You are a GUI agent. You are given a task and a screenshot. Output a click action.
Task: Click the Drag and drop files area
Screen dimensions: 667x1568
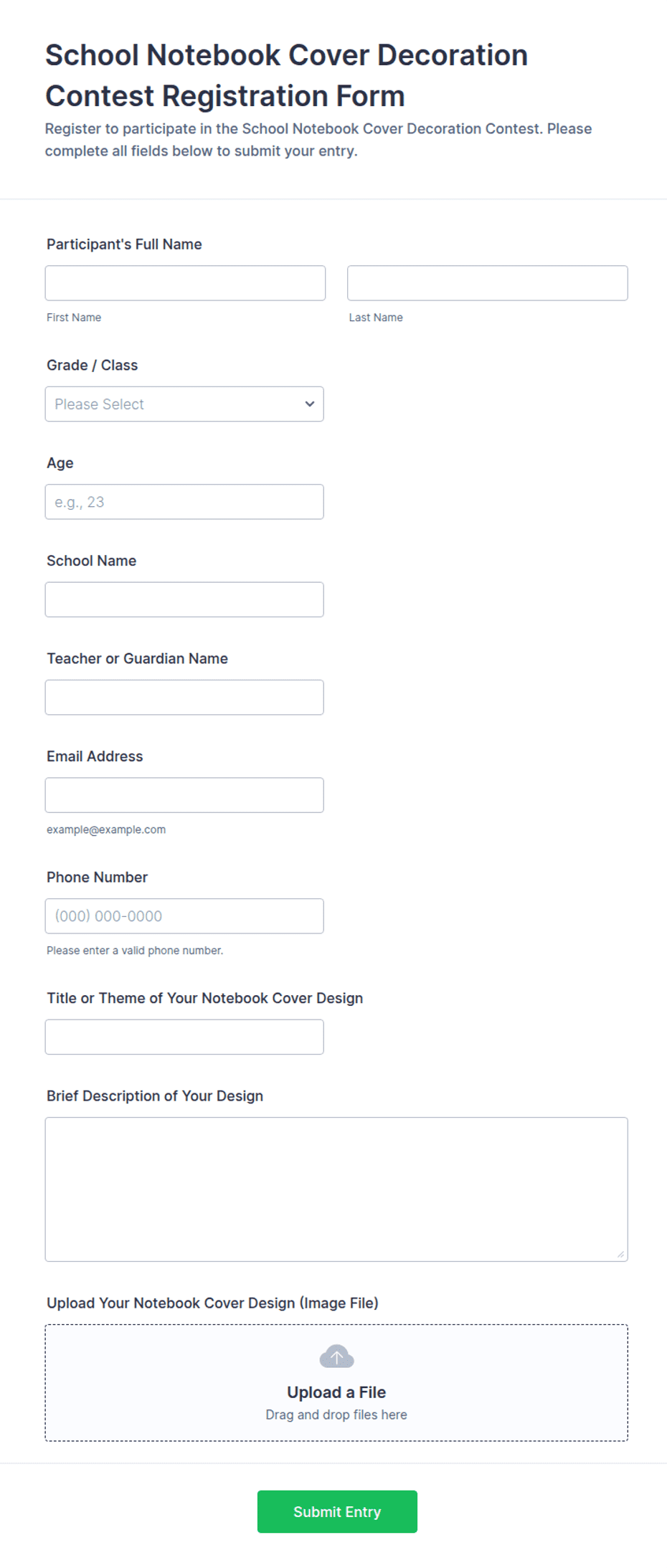pos(336,1383)
